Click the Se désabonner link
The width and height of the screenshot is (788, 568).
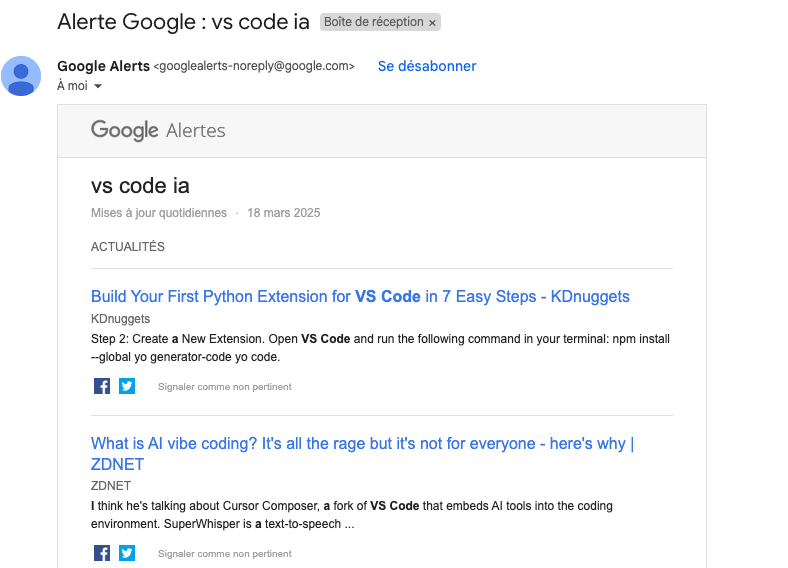427,66
